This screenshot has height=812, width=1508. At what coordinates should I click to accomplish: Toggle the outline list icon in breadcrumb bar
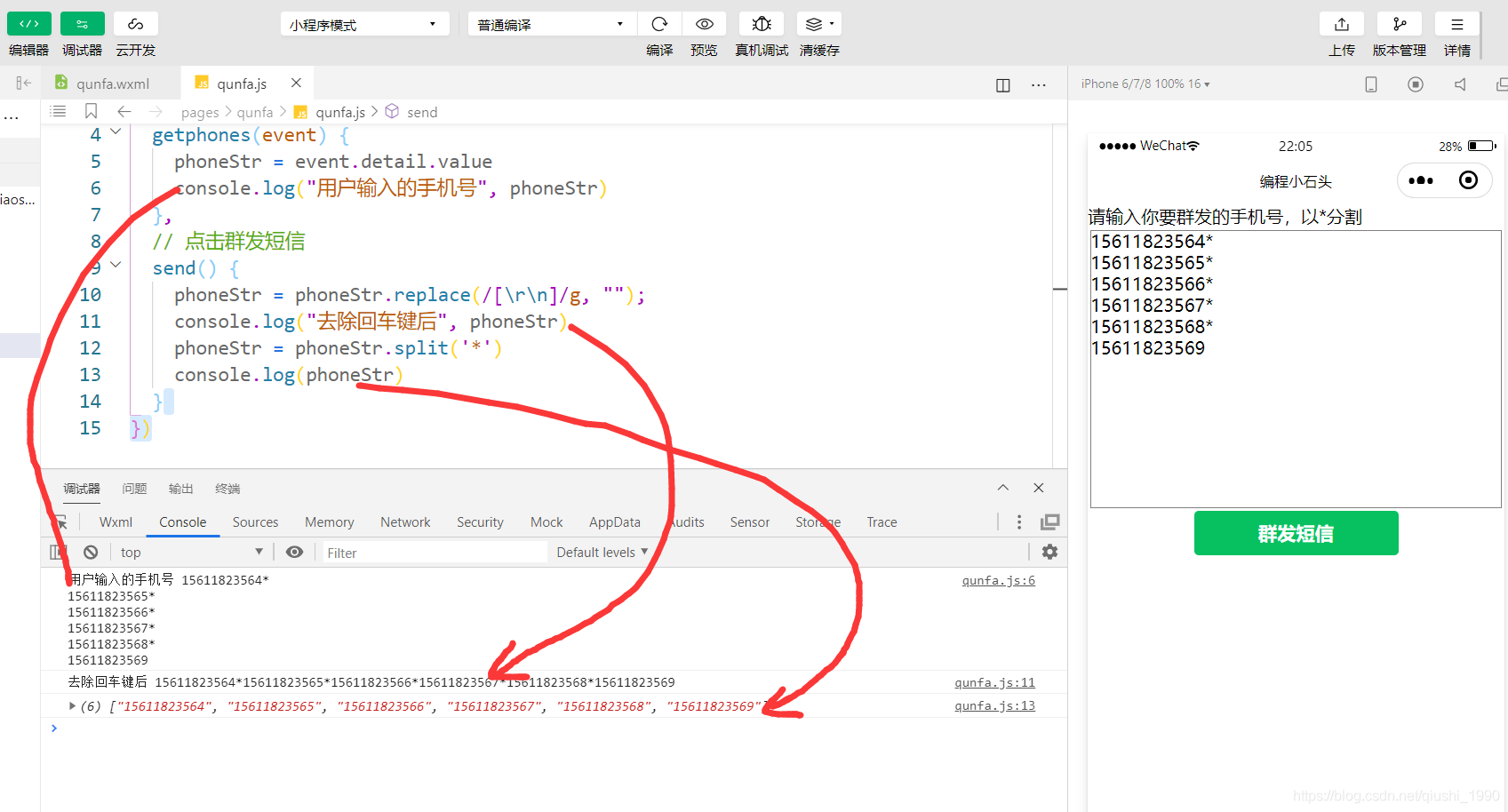tap(59, 111)
